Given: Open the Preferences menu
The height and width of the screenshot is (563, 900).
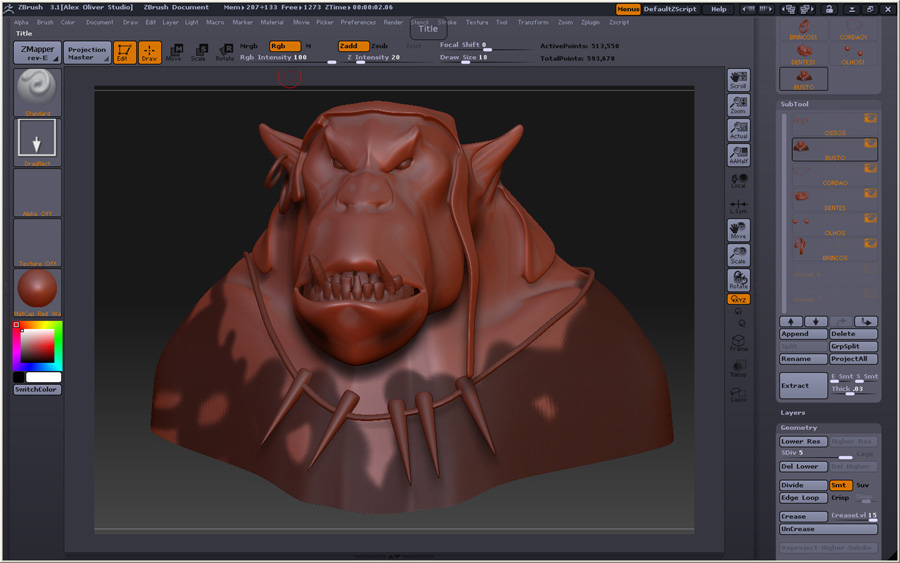Looking at the screenshot, I should tap(358, 22).
